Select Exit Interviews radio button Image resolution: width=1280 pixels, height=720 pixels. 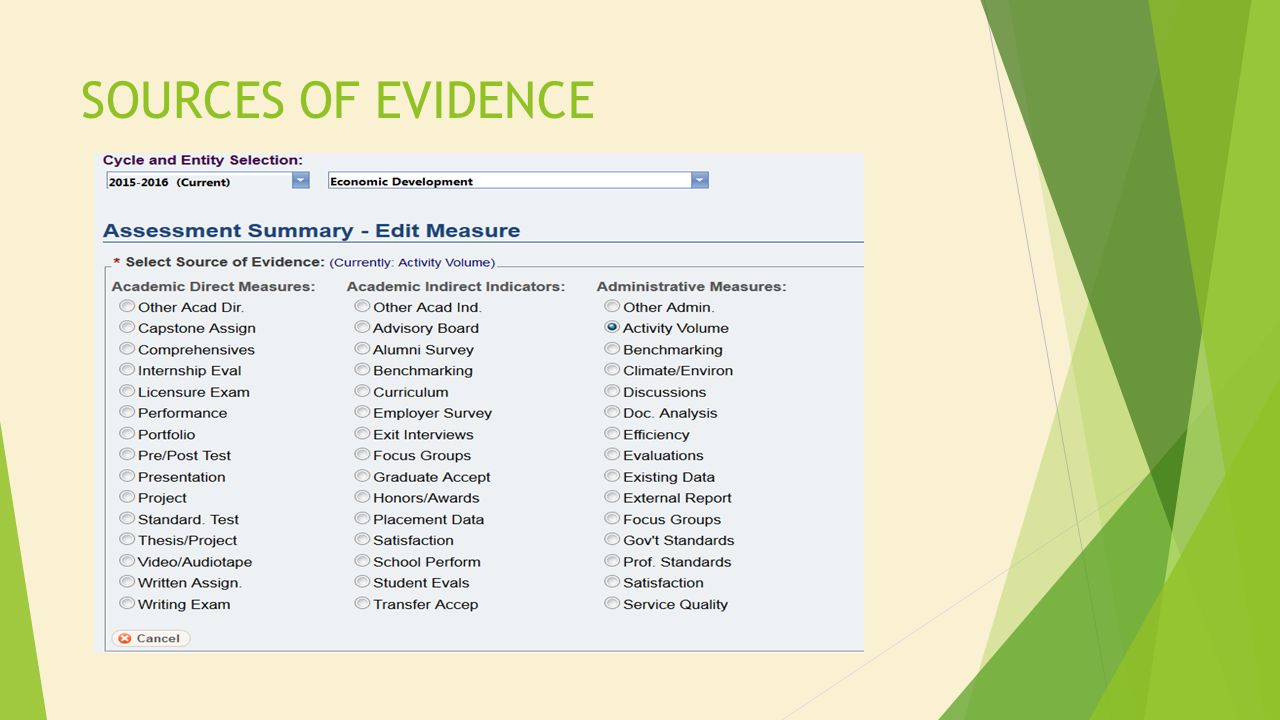pos(362,434)
